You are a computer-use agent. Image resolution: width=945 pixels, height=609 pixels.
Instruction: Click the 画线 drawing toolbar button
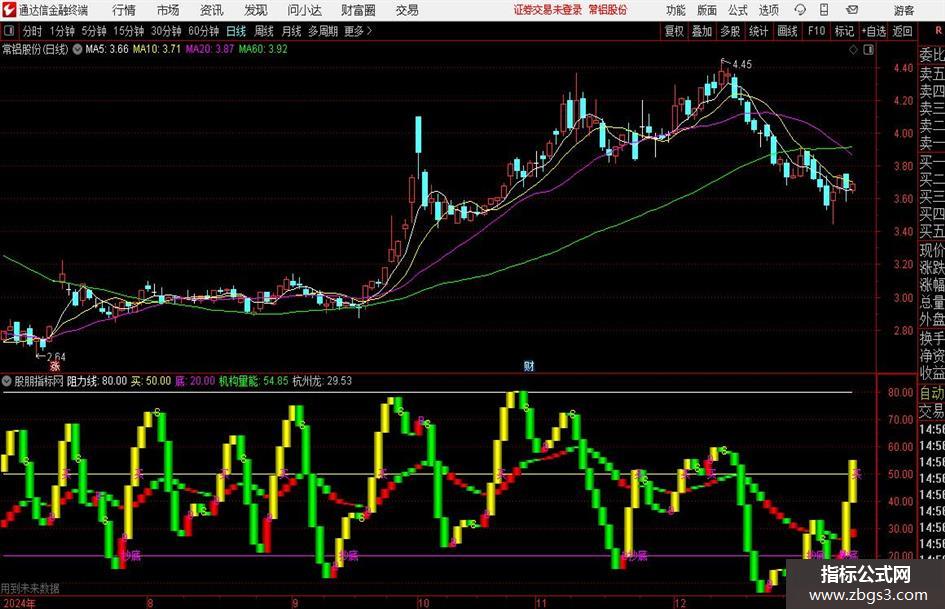pyautogui.click(x=787, y=31)
